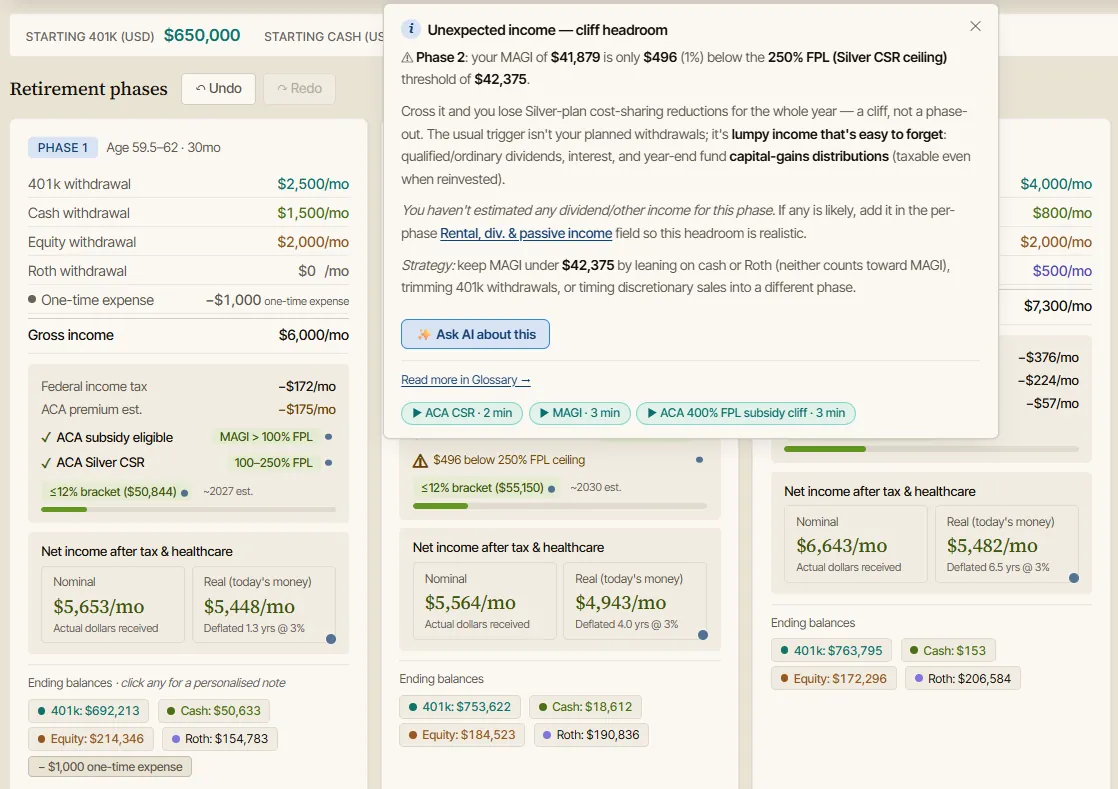Play the MAGI 3 min video
This screenshot has height=789, width=1118.
tap(579, 413)
